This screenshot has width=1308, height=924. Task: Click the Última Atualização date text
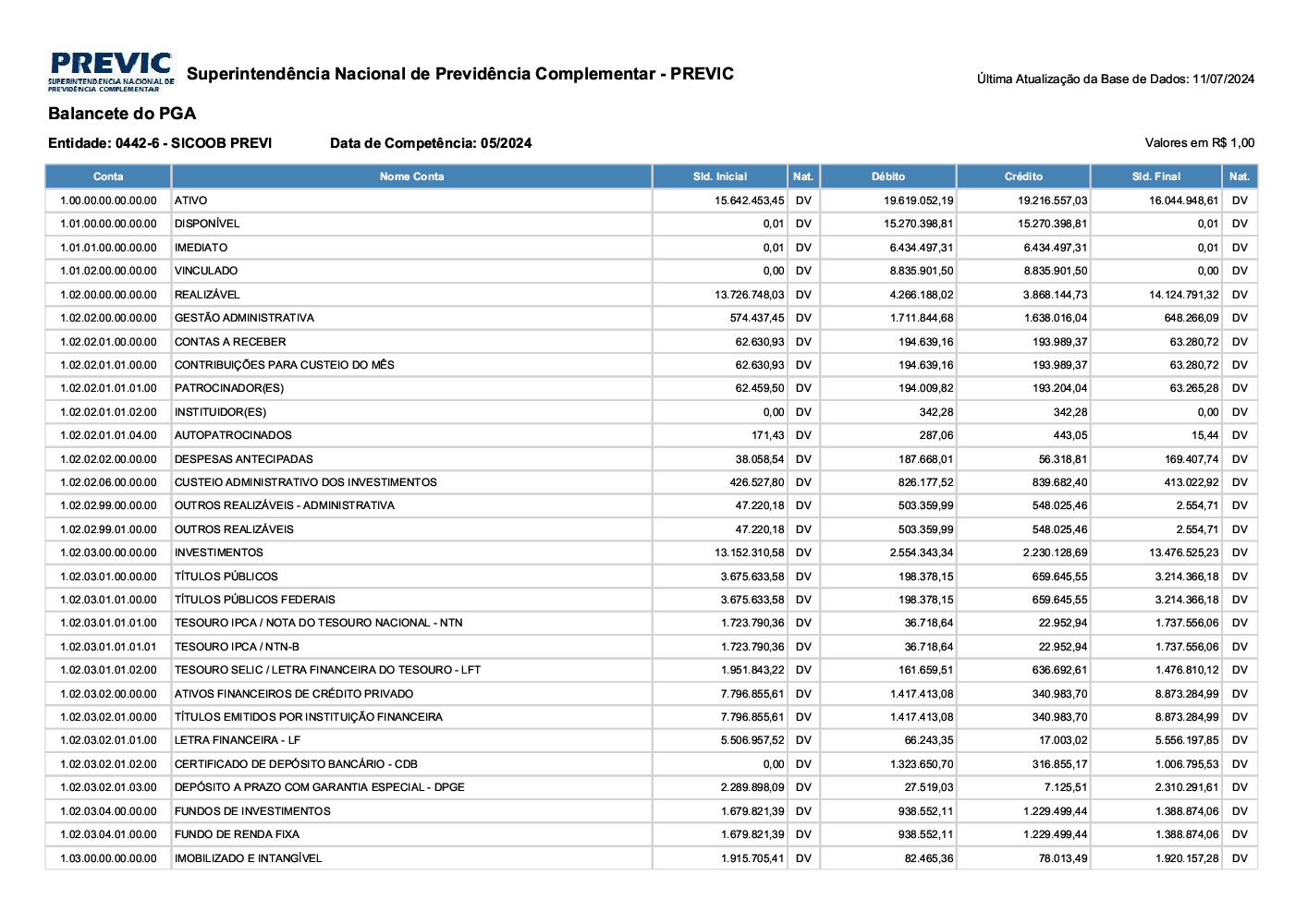click(x=1115, y=79)
